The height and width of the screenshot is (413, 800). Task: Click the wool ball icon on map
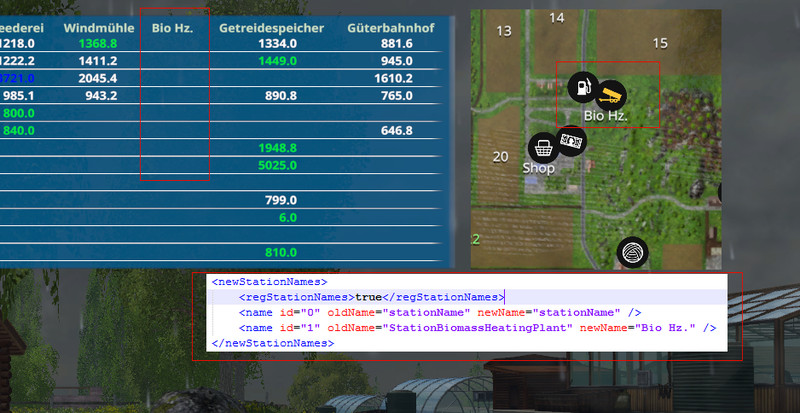click(632, 251)
